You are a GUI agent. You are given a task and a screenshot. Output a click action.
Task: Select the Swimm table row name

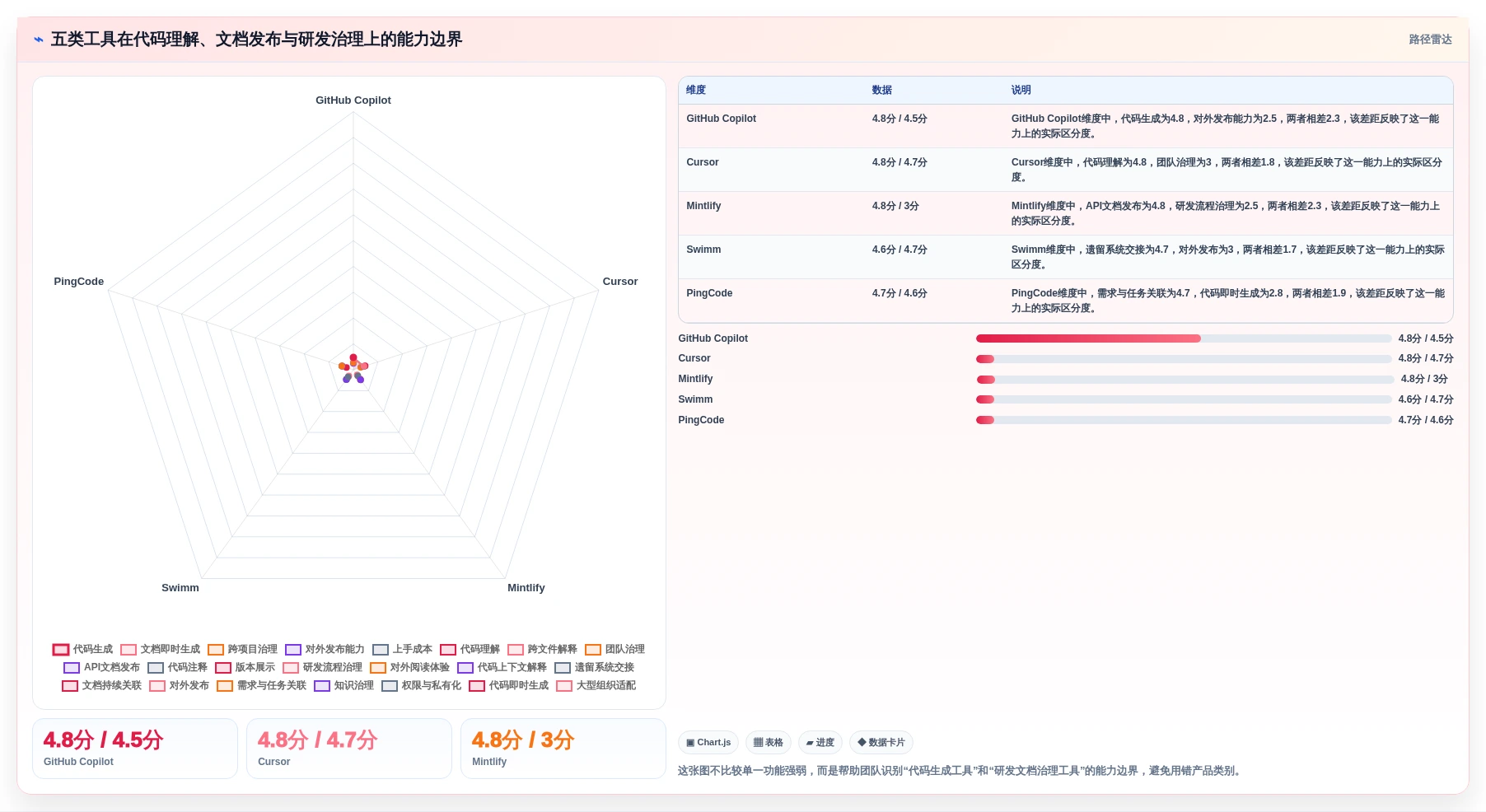[703, 250]
